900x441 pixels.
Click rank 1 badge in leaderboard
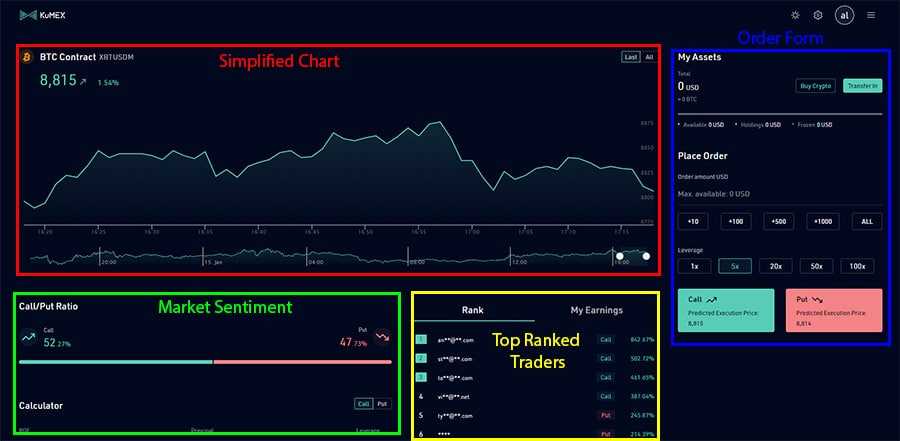pos(421,340)
